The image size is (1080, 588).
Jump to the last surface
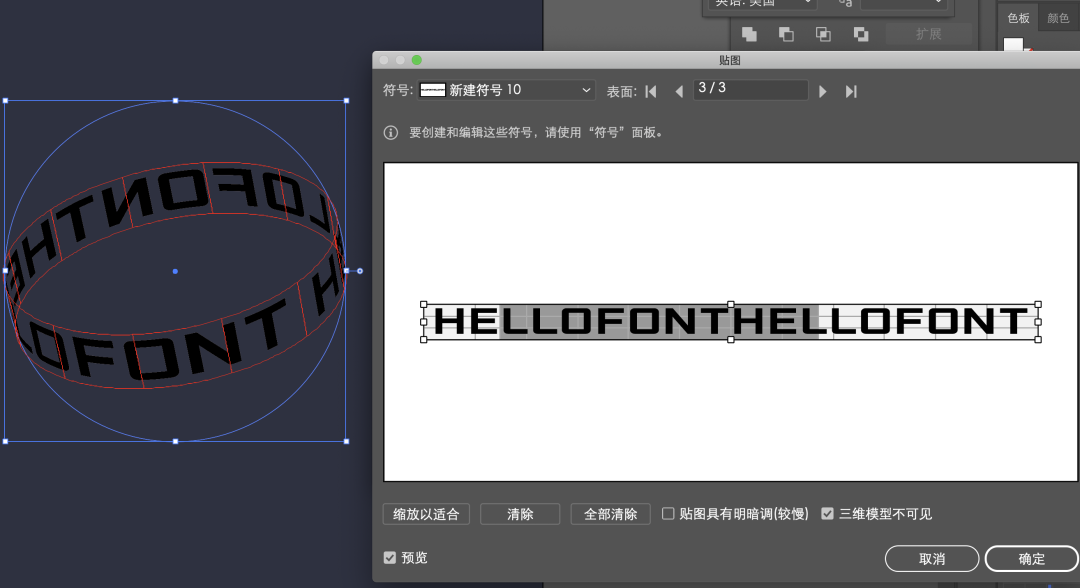point(851,91)
